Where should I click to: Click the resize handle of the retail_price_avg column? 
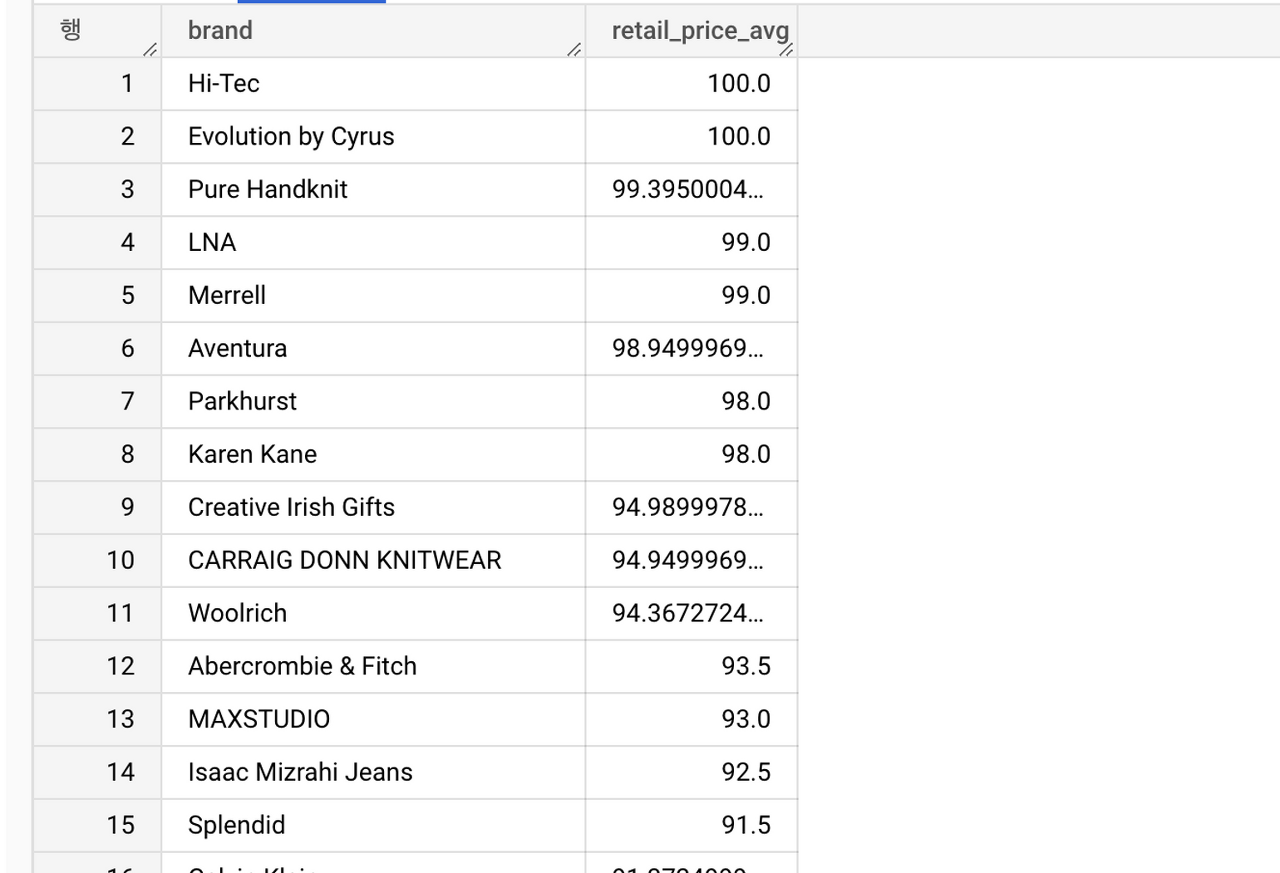point(786,50)
